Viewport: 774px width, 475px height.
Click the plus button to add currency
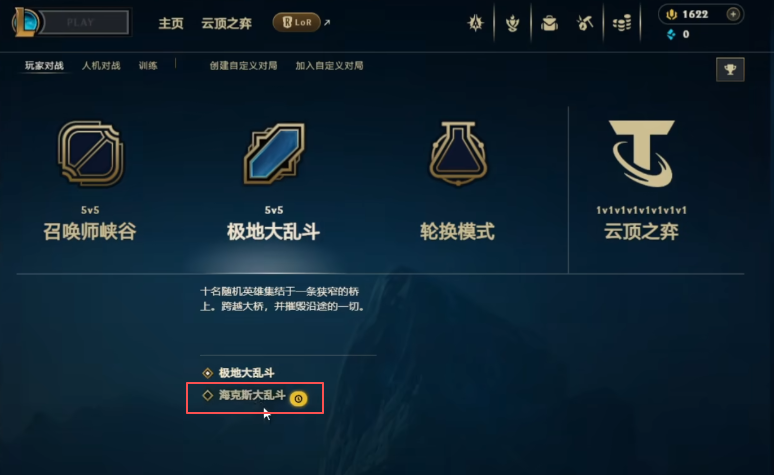pyautogui.click(x=733, y=14)
